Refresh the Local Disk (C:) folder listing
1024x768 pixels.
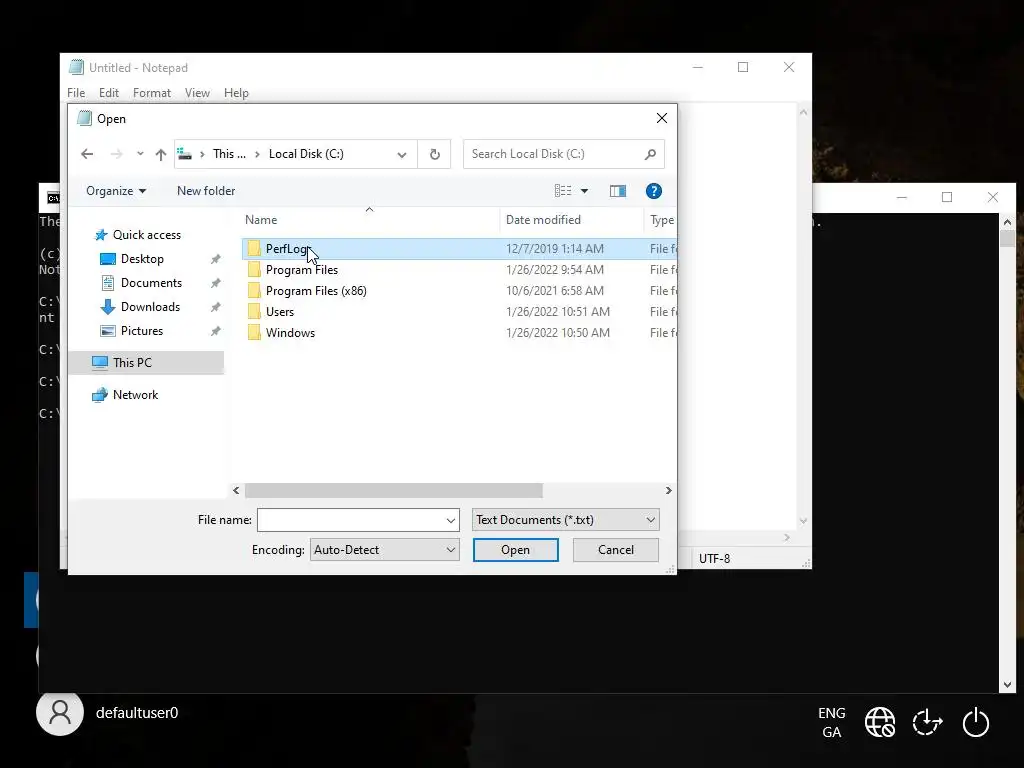pyautogui.click(x=434, y=154)
